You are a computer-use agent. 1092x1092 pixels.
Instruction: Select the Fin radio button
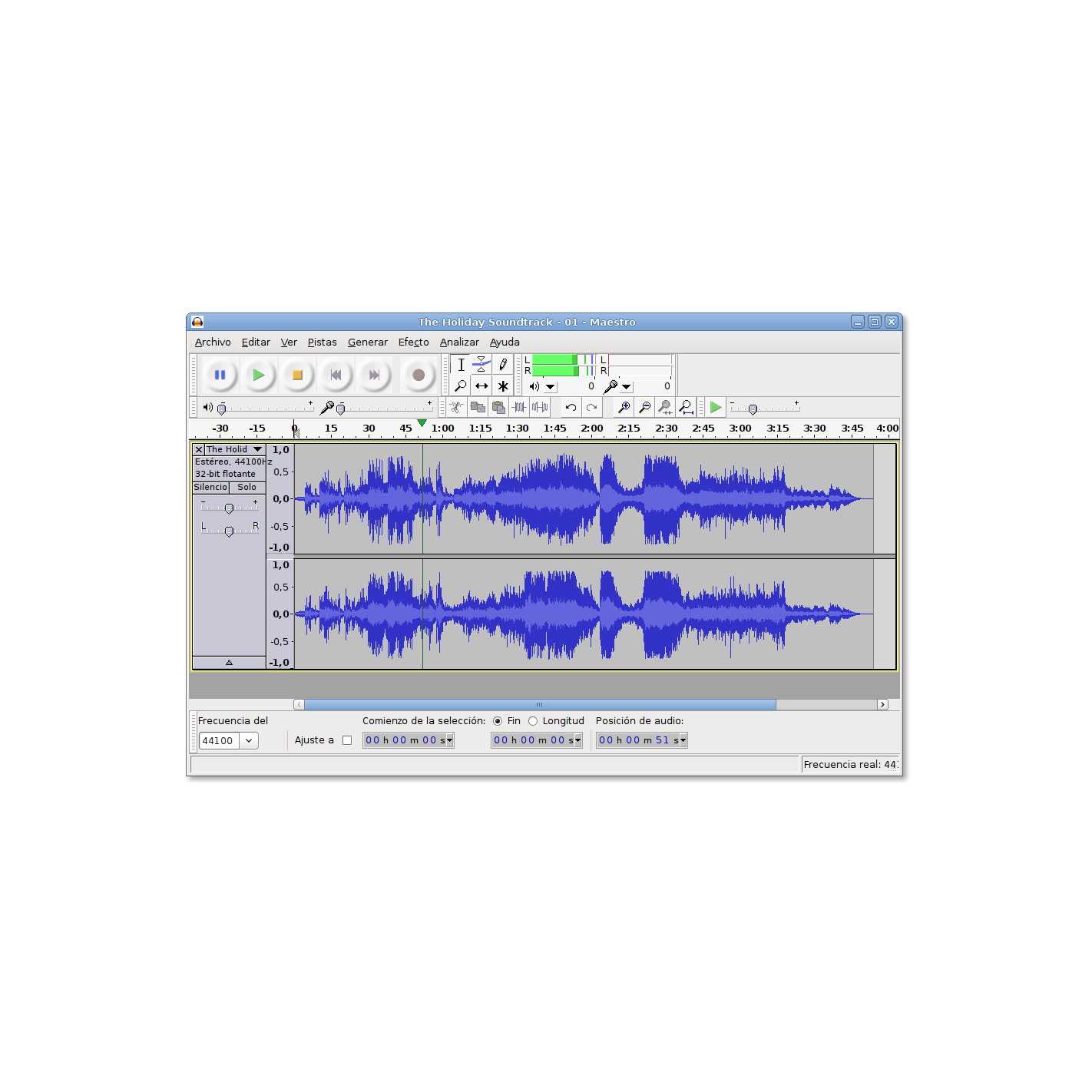click(x=498, y=721)
